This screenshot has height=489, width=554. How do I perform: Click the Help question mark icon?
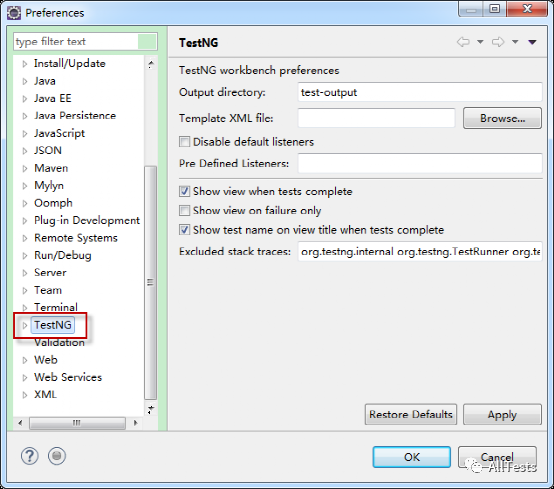(x=30, y=456)
